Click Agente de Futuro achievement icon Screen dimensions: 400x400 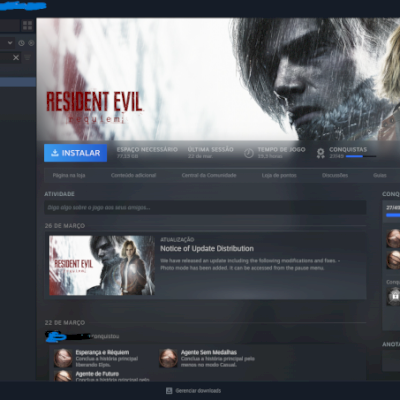coord(63,376)
